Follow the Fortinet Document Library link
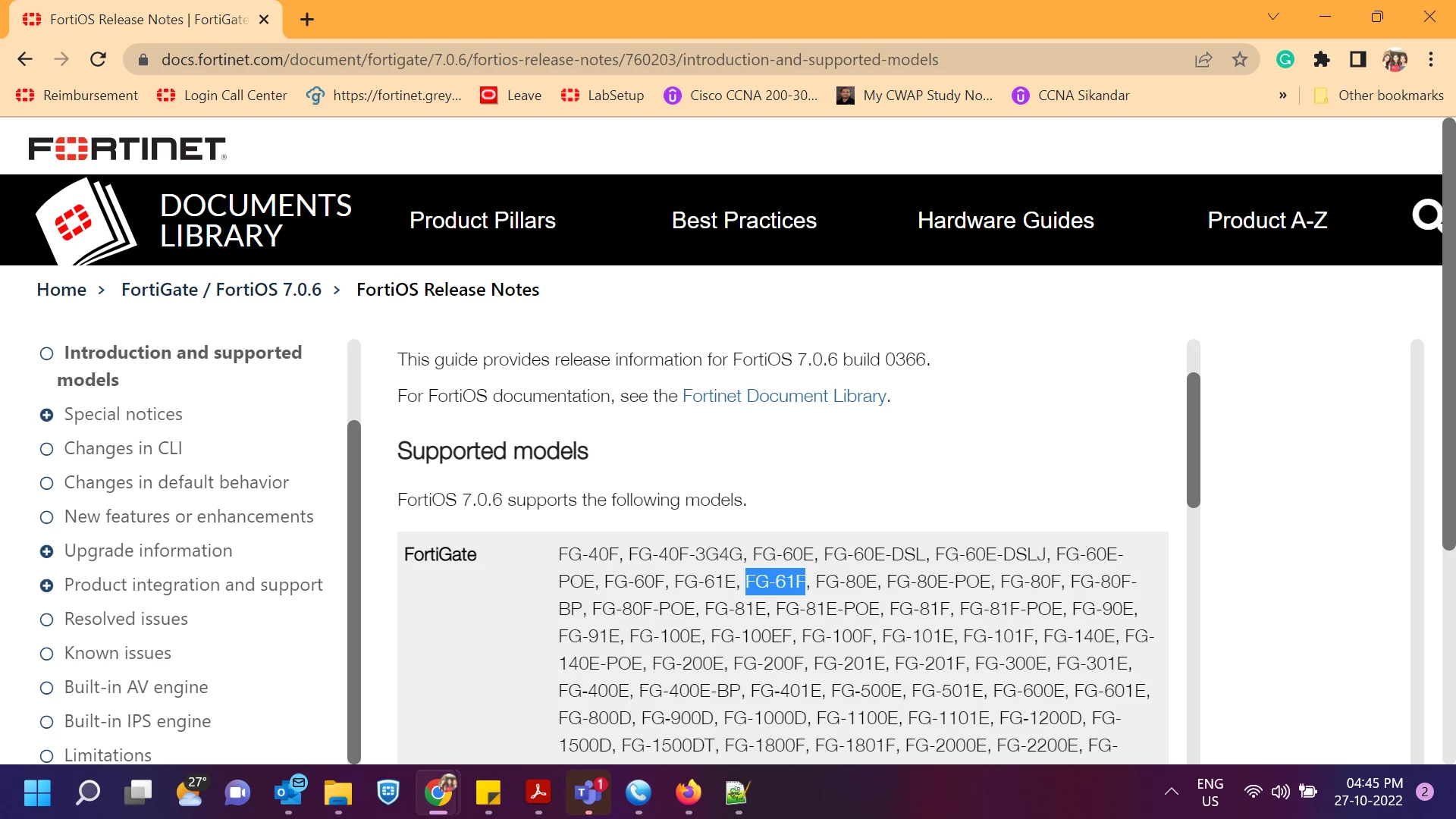1456x819 pixels. [x=784, y=396]
